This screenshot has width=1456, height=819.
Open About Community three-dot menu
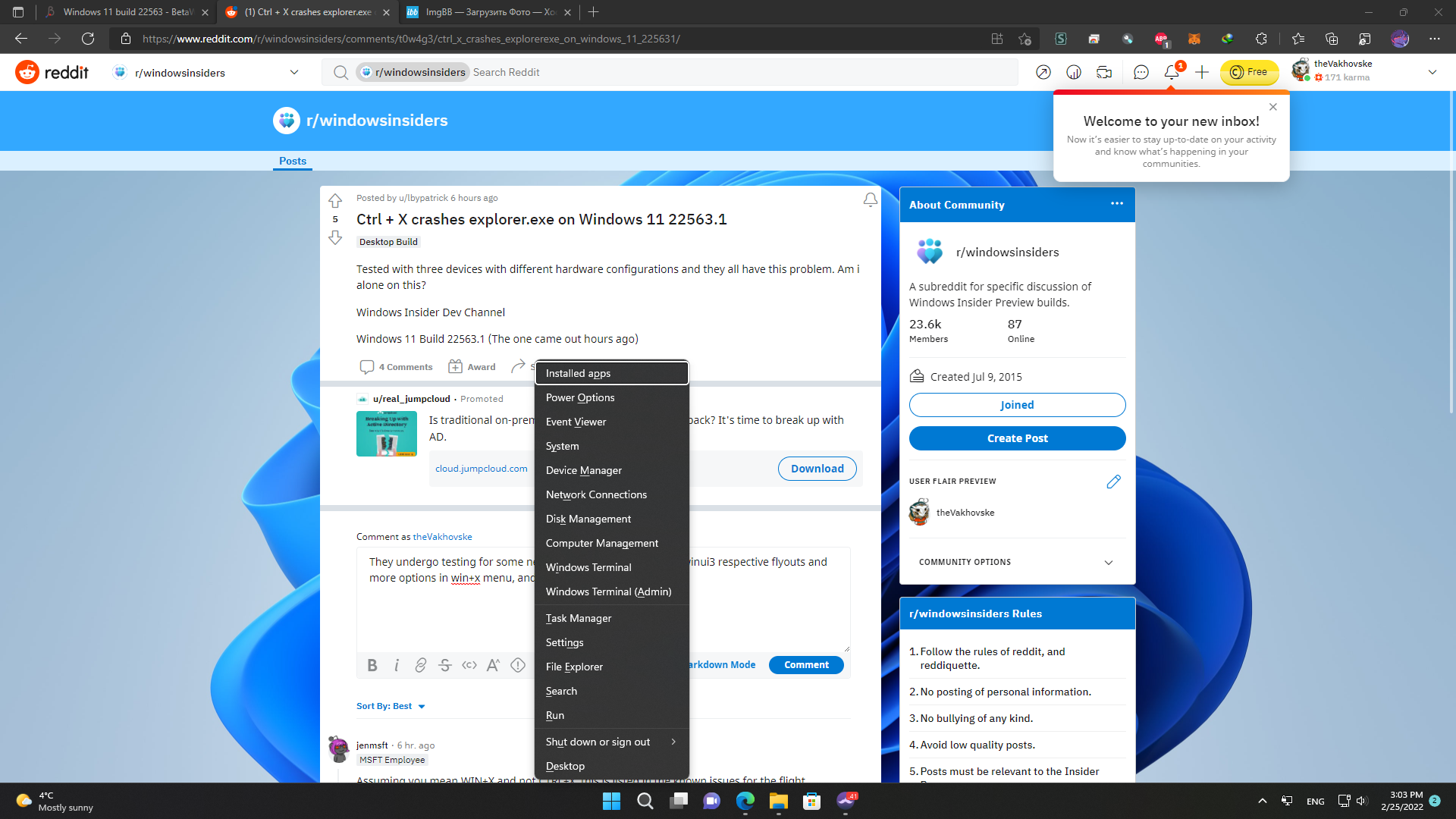click(x=1117, y=203)
